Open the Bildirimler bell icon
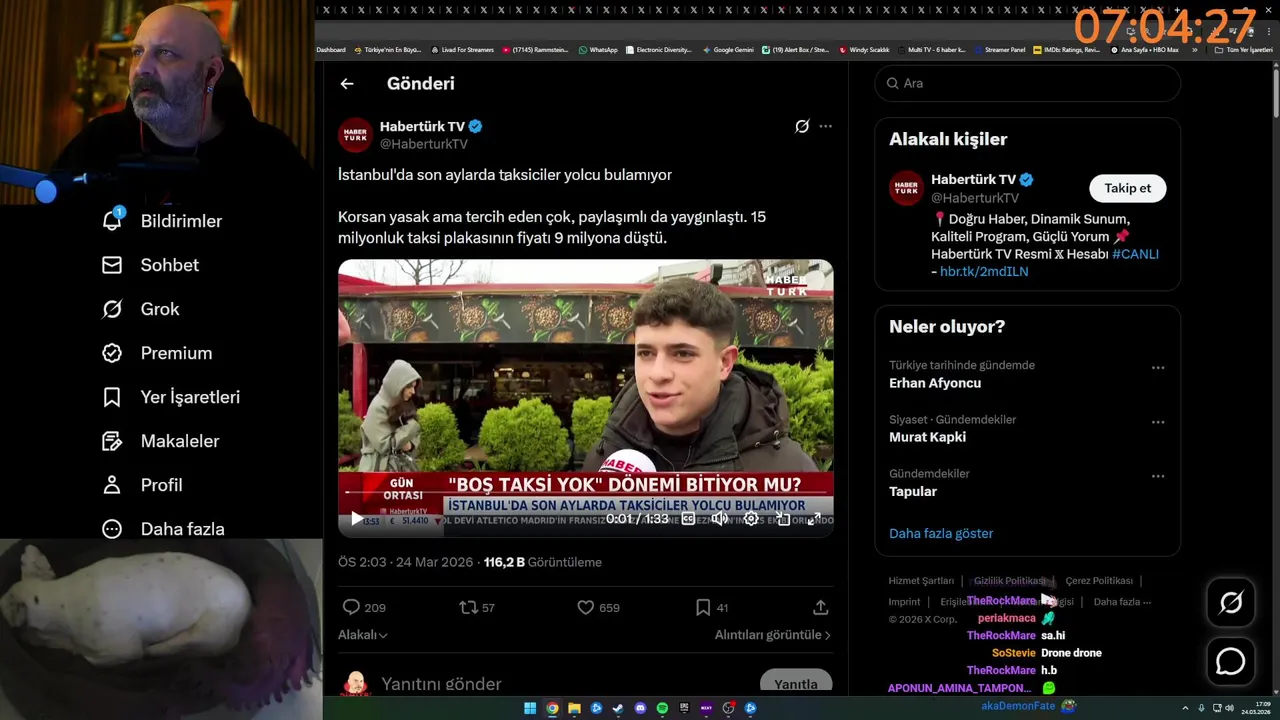This screenshot has height=720, width=1280. click(112, 220)
